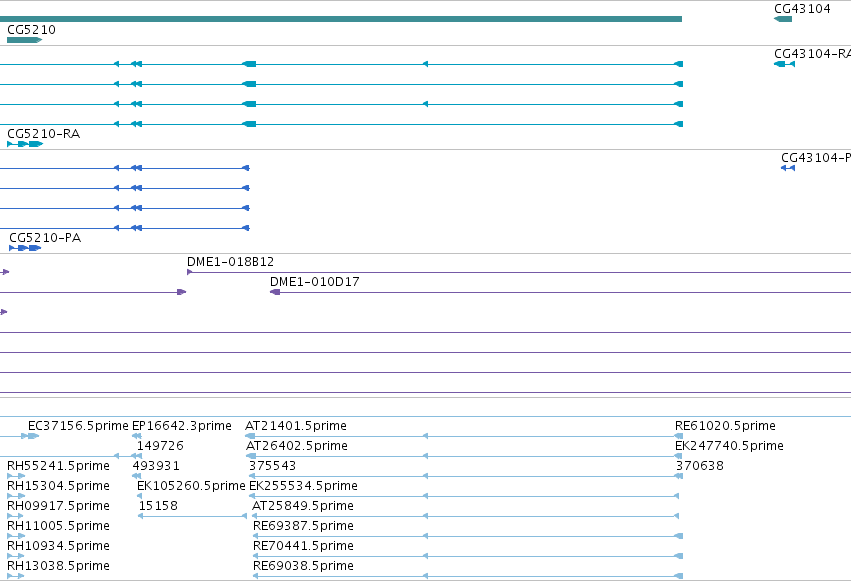
Task: Click the RE69387.5prime EST label
Action: (303, 526)
